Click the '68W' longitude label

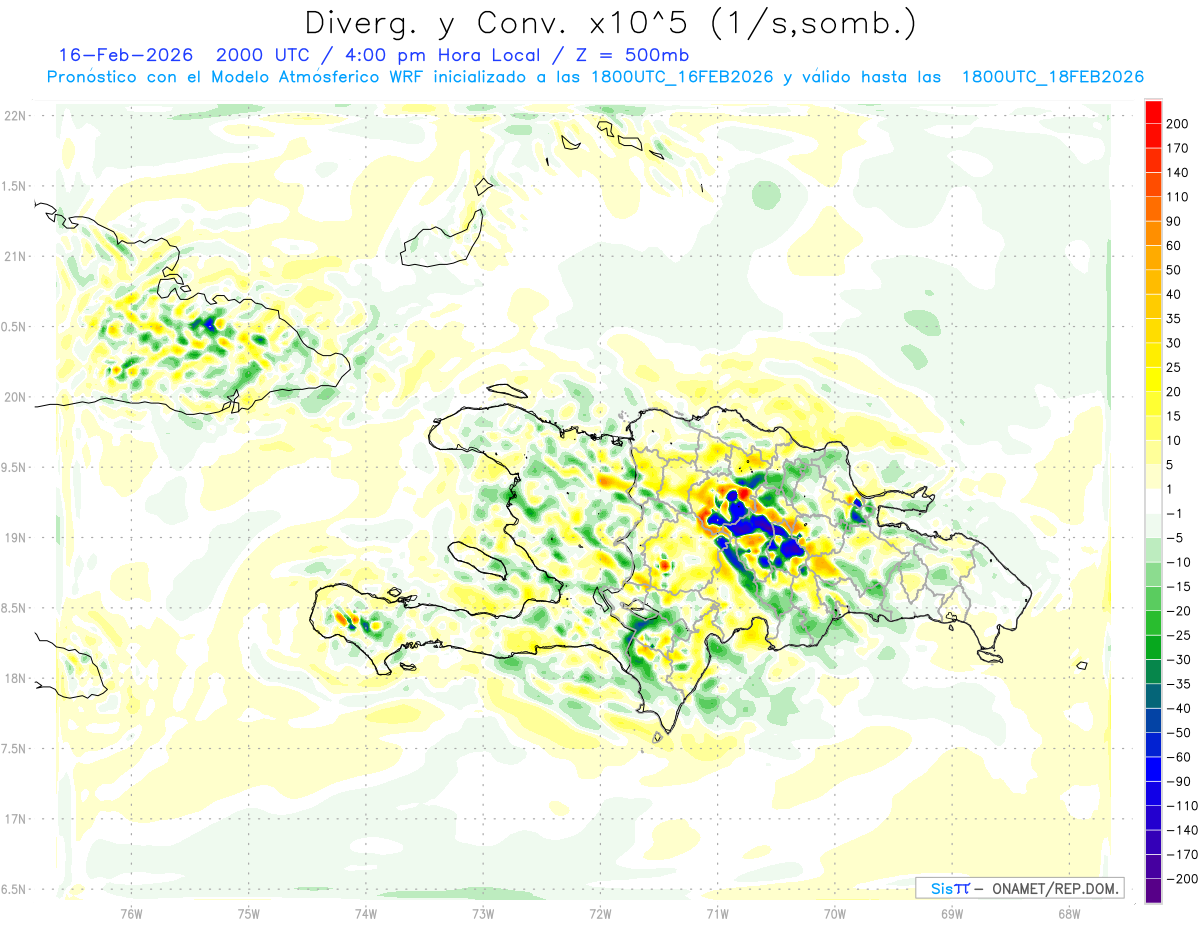[x=1069, y=914]
